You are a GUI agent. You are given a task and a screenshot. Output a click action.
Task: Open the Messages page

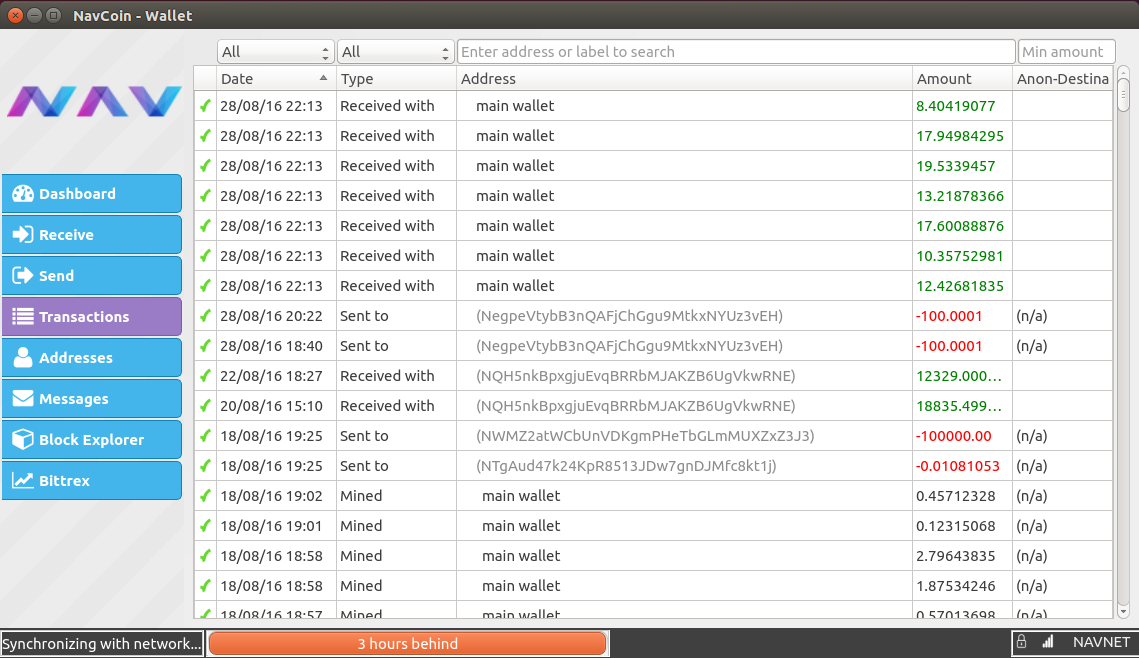point(92,399)
